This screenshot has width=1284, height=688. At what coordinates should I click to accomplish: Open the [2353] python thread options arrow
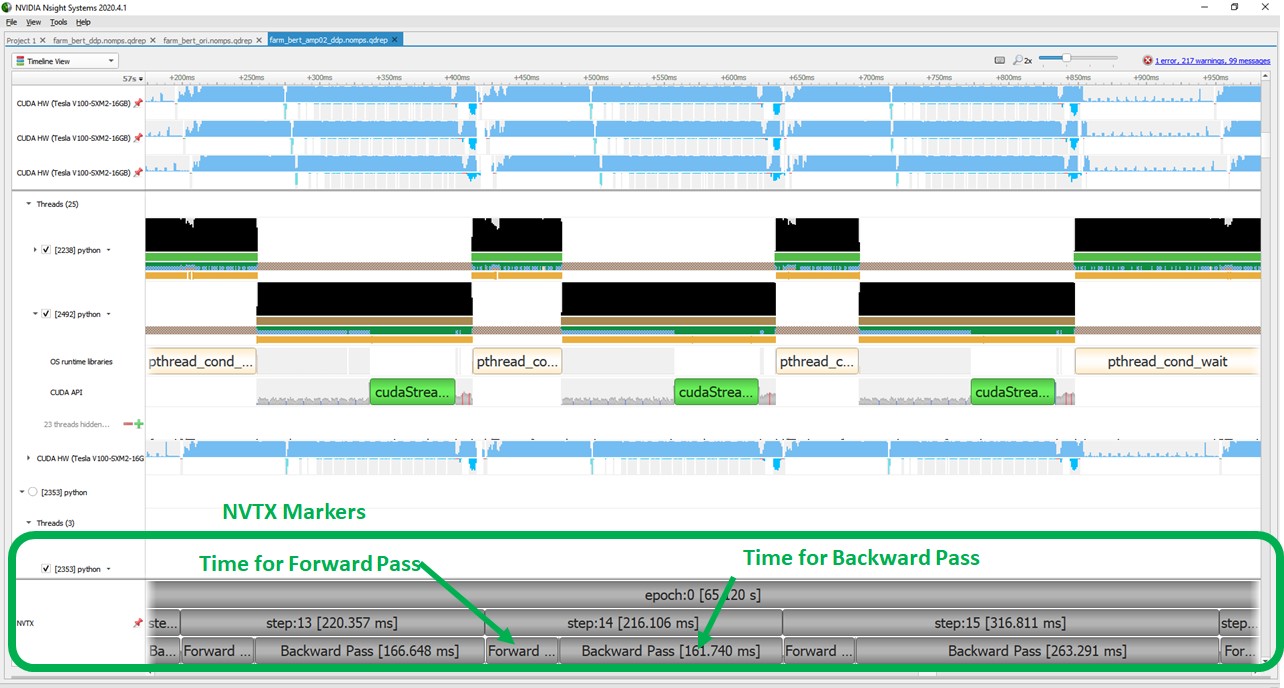108,569
